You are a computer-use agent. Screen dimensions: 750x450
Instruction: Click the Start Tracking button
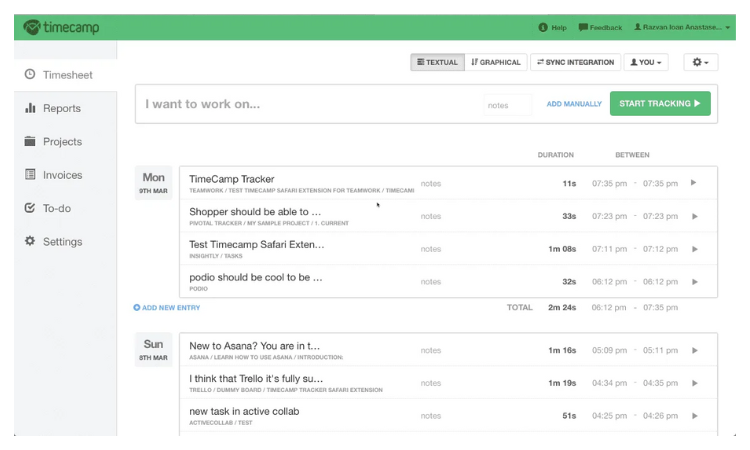click(660, 104)
